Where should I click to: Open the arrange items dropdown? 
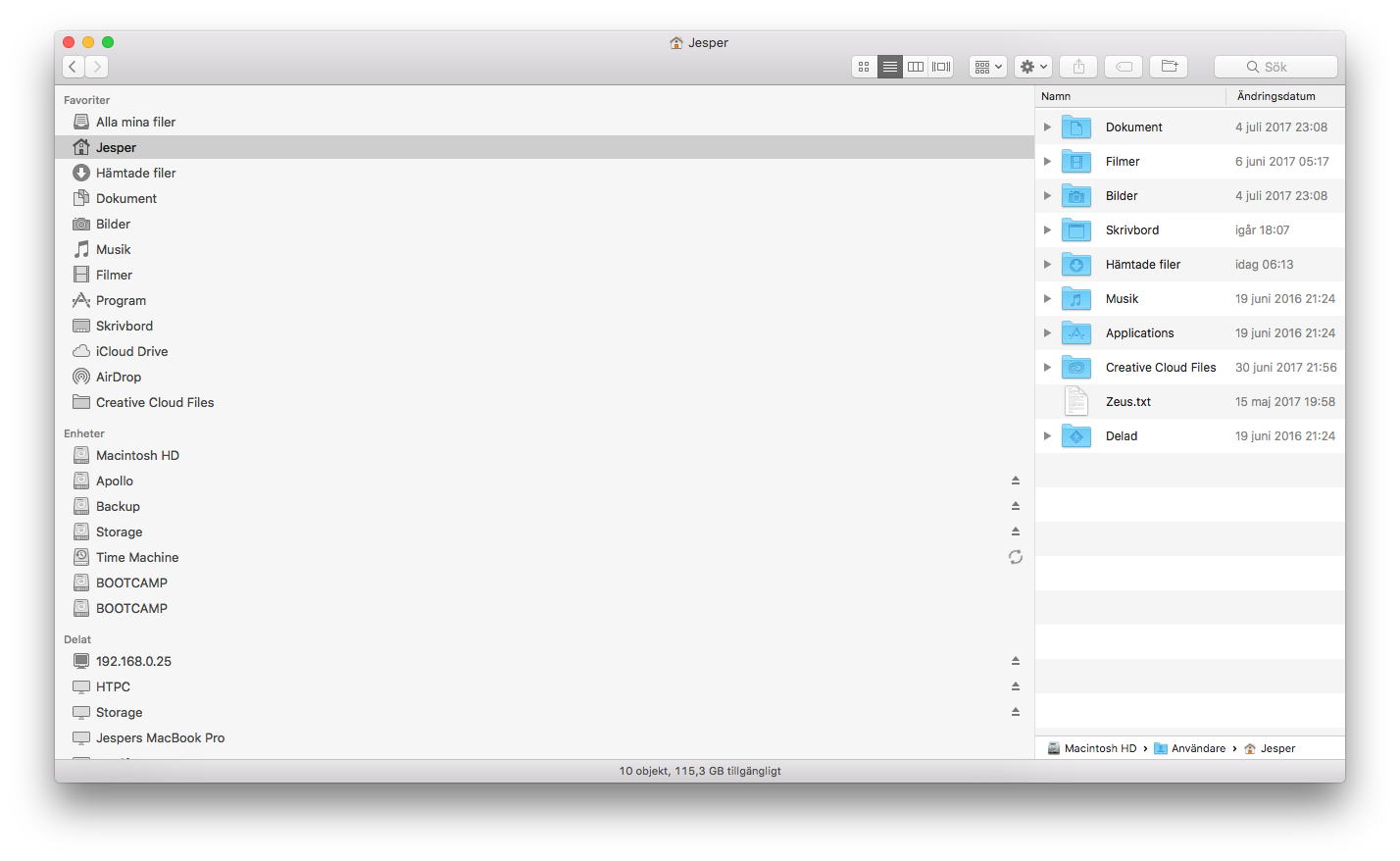click(x=988, y=67)
